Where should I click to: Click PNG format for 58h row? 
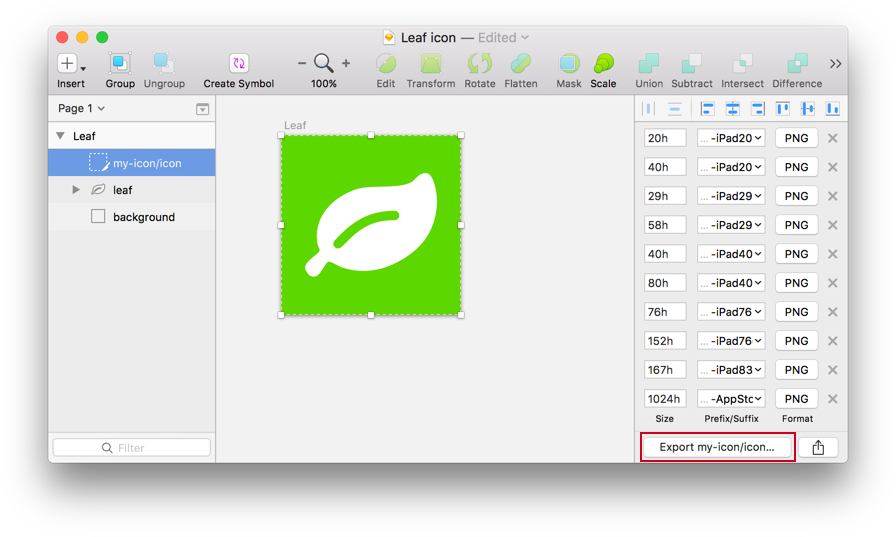click(x=796, y=225)
